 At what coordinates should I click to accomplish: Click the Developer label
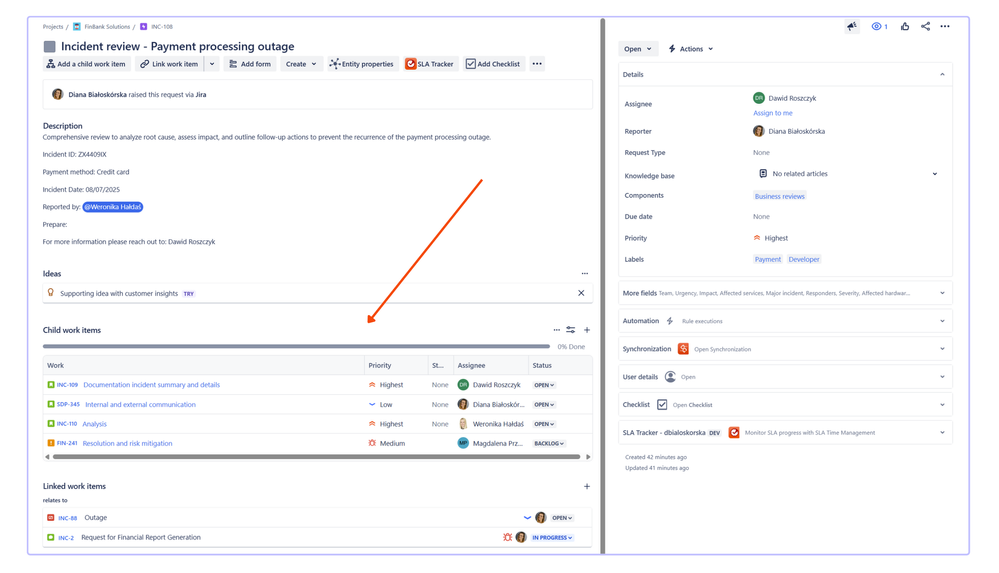803,259
